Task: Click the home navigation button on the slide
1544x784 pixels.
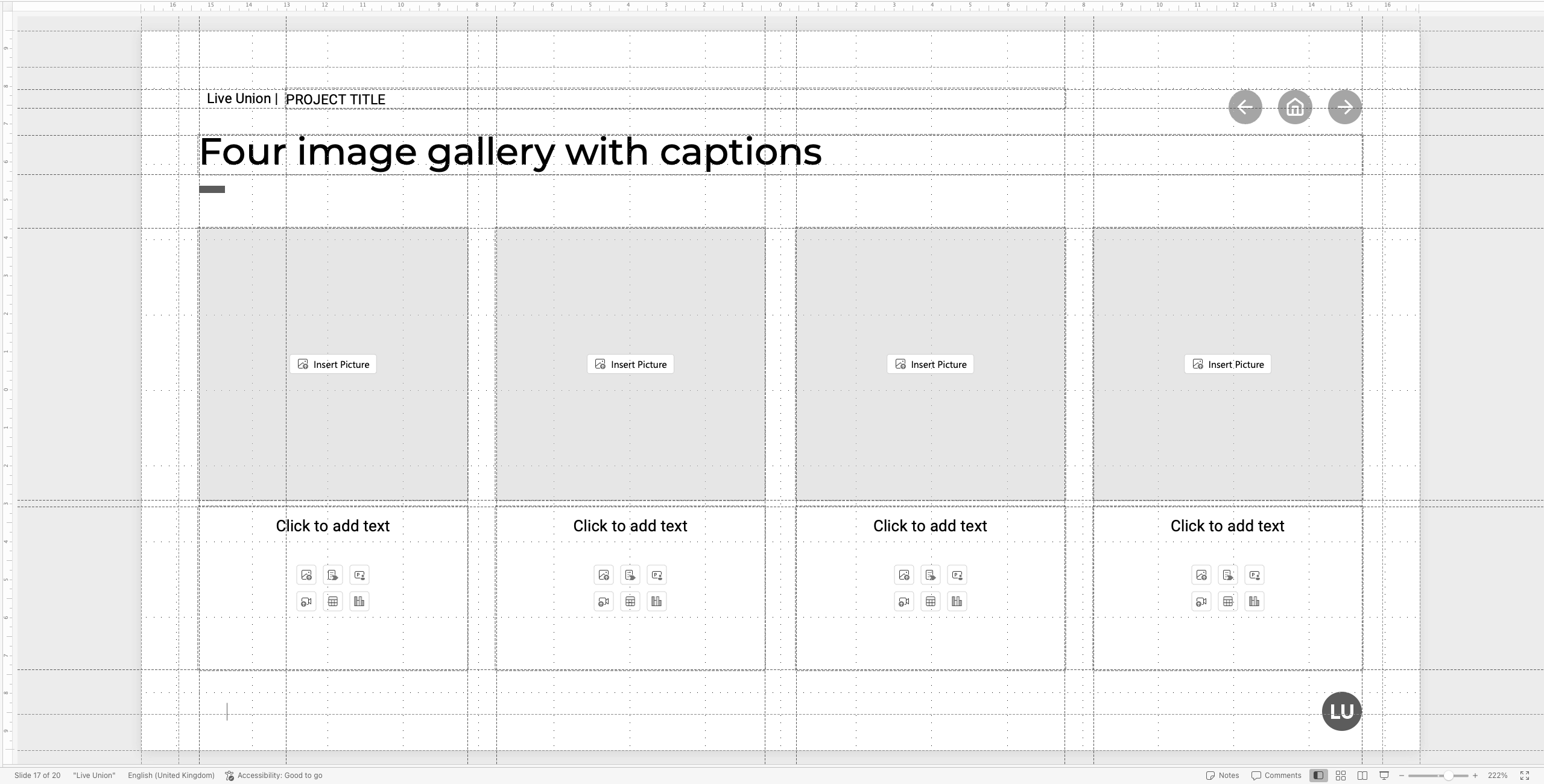Action: [1294, 107]
